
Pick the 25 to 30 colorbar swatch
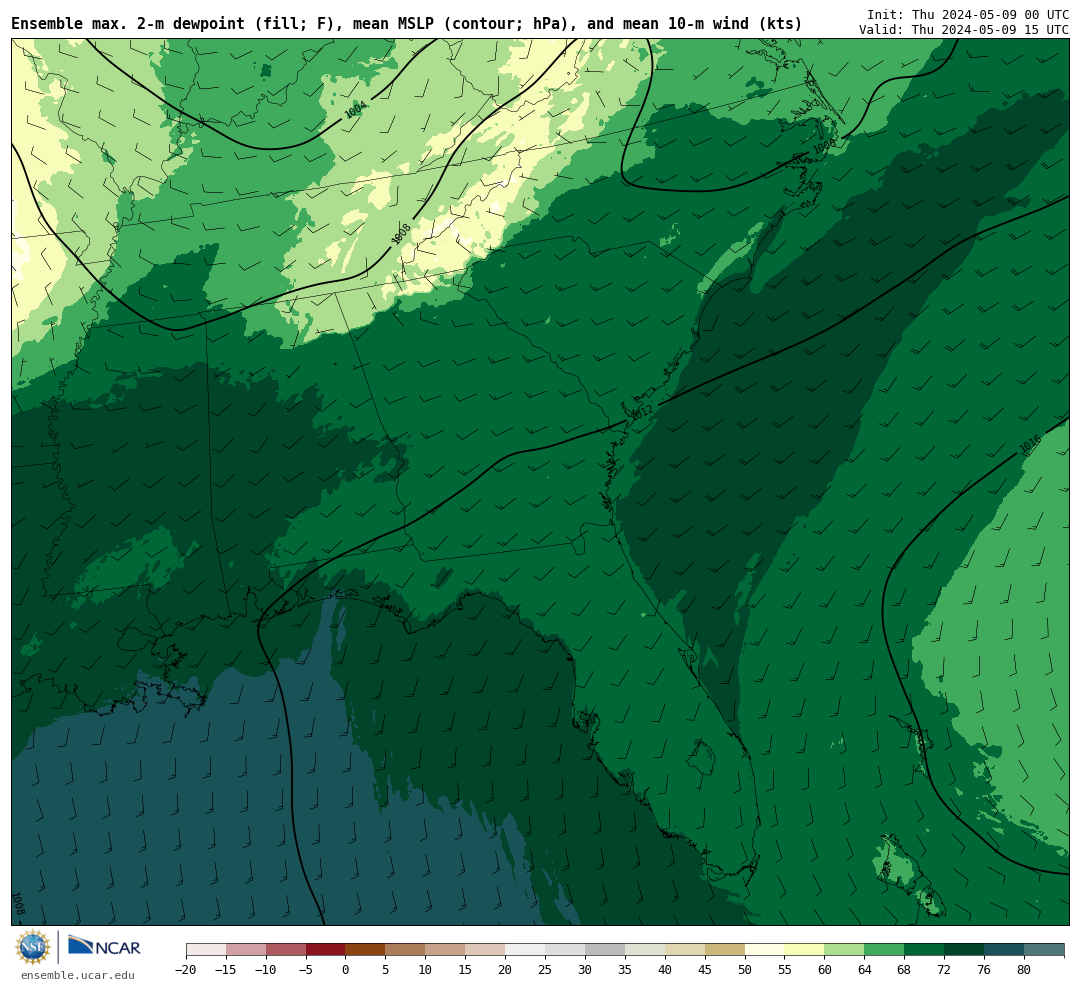point(565,950)
